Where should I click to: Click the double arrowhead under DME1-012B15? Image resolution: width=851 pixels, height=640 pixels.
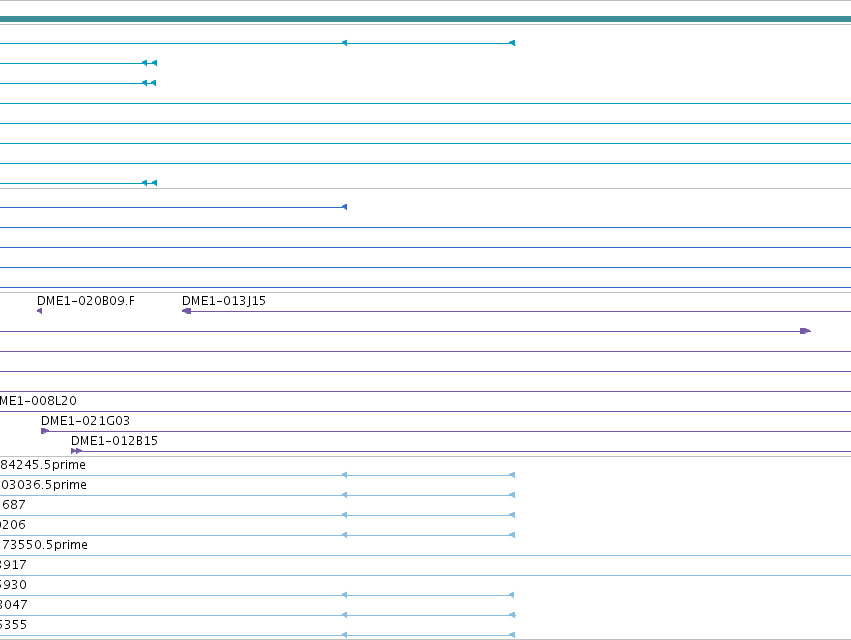click(x=77, y=451)
